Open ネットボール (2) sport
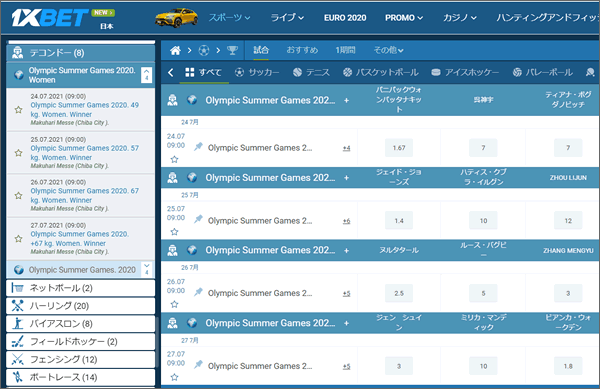This screenshot has height=389, width=600. click(81, 288)
